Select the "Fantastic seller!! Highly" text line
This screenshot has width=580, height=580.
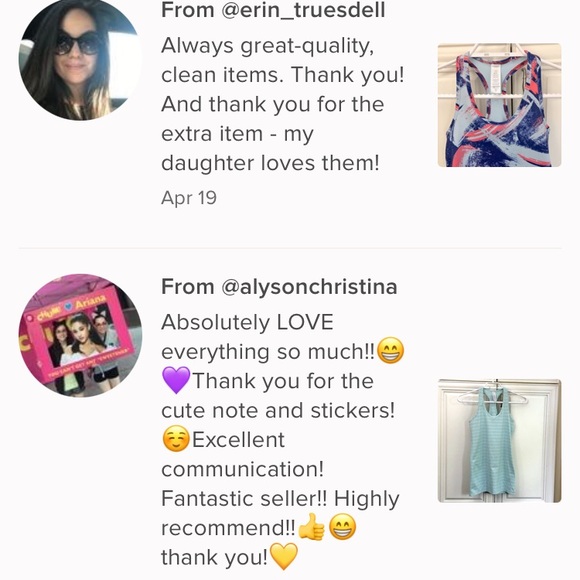(x=280, y=499)
